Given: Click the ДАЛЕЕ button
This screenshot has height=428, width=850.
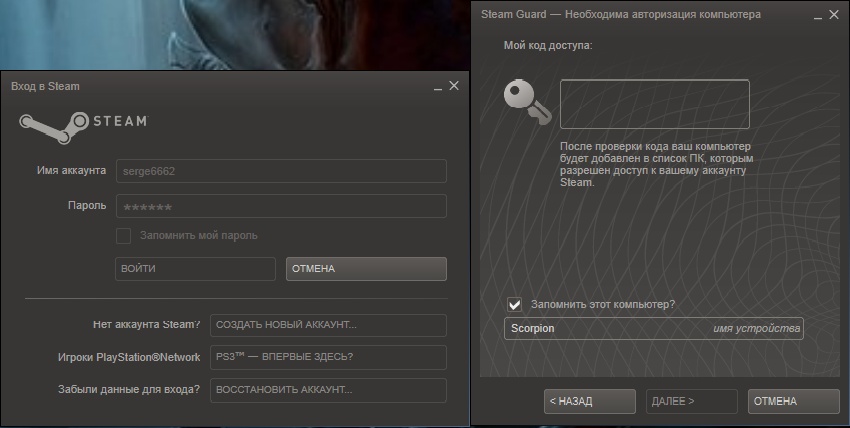Looking at the screenshot, I should pyautogui.click(x=692, y=401).
